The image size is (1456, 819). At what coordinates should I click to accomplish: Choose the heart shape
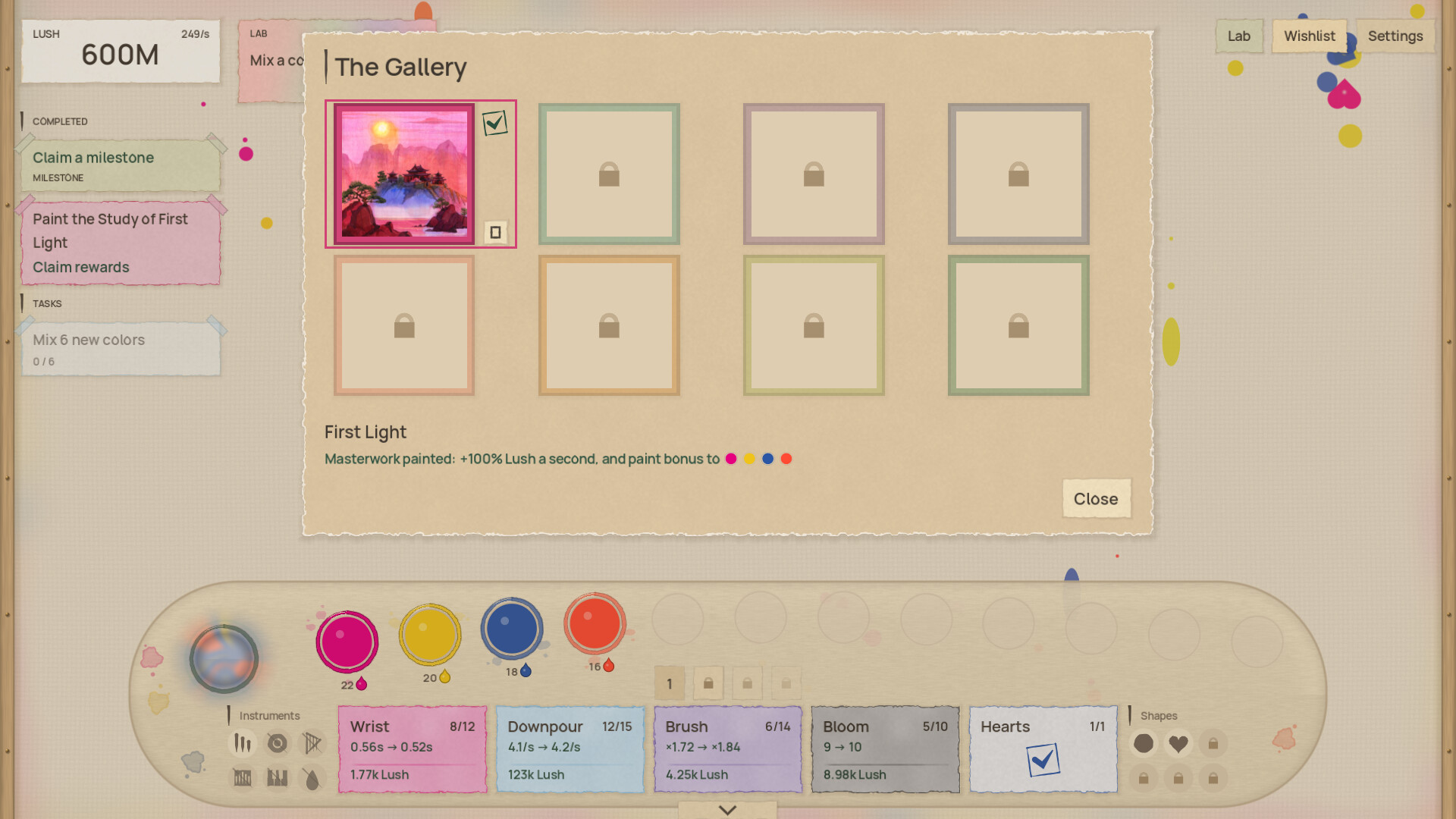(1178, 743)
